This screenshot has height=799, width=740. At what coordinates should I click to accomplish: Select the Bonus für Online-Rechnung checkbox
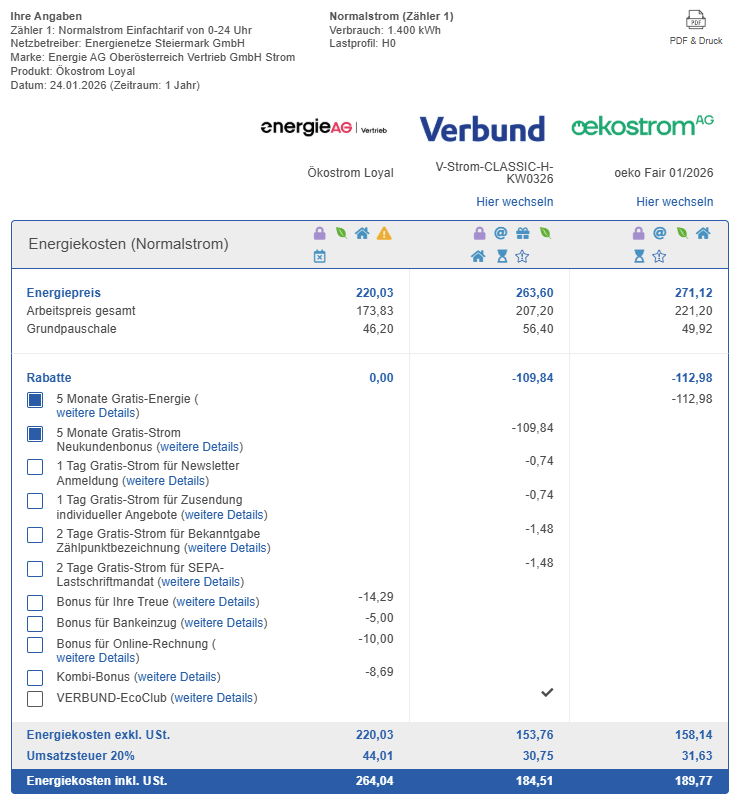coord(35,645)
